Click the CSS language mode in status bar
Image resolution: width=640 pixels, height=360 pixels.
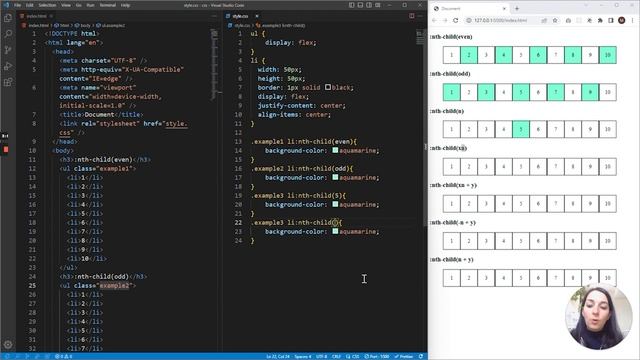353,356
